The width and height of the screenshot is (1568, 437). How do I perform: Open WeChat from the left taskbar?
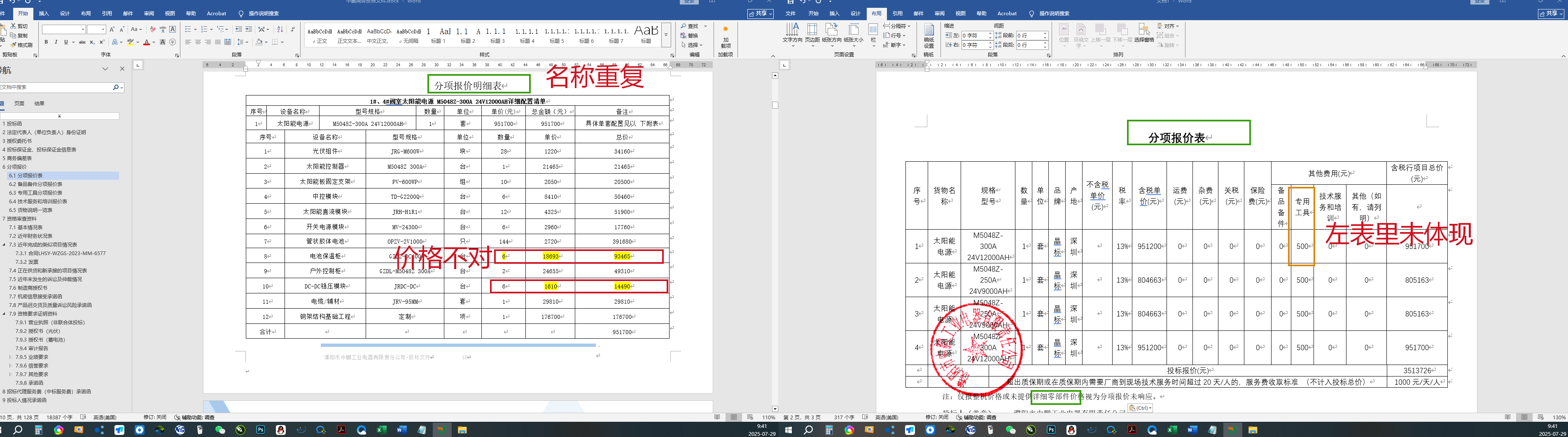tap(220, 430)
